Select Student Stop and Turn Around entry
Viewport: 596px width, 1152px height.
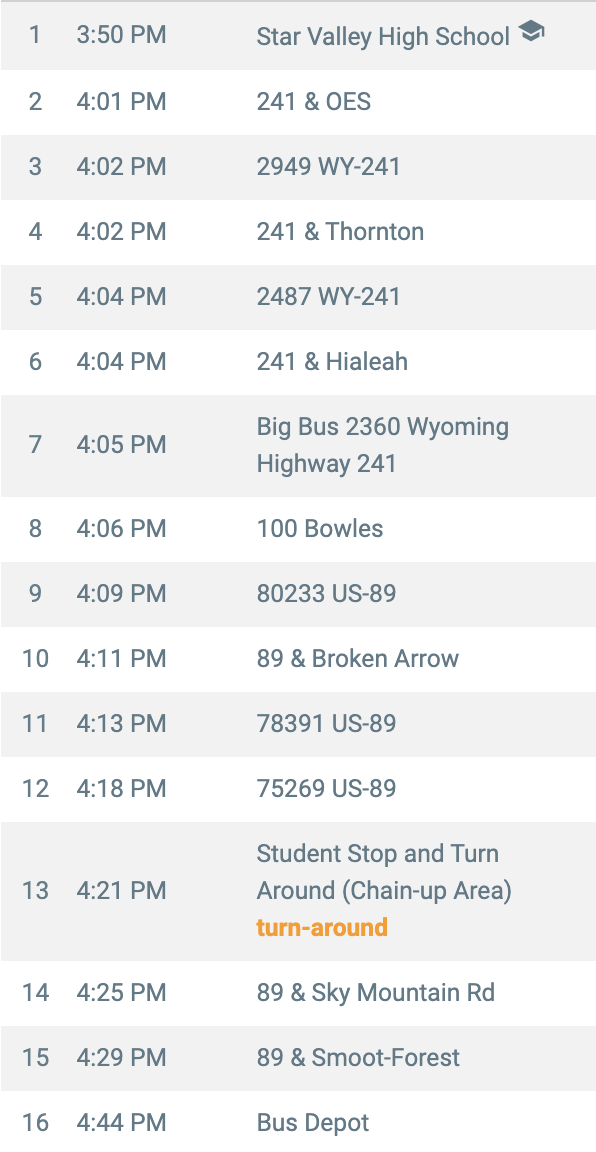point(298,891)
